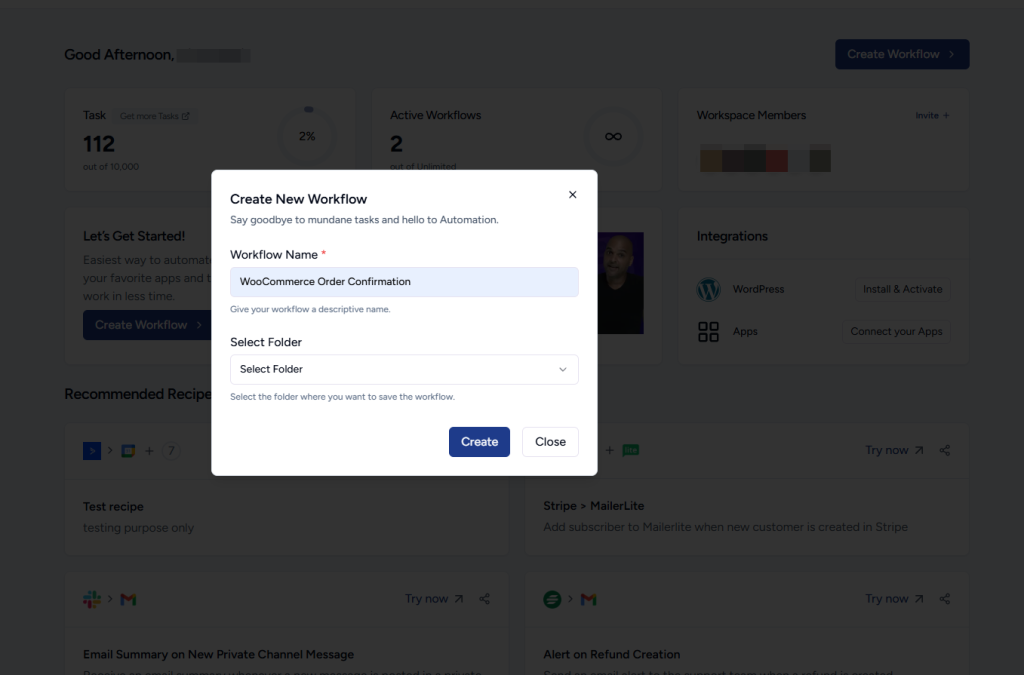Click the Apps grid icon
The height and width of the screenshot is (675, 1024).
(709, 332)
